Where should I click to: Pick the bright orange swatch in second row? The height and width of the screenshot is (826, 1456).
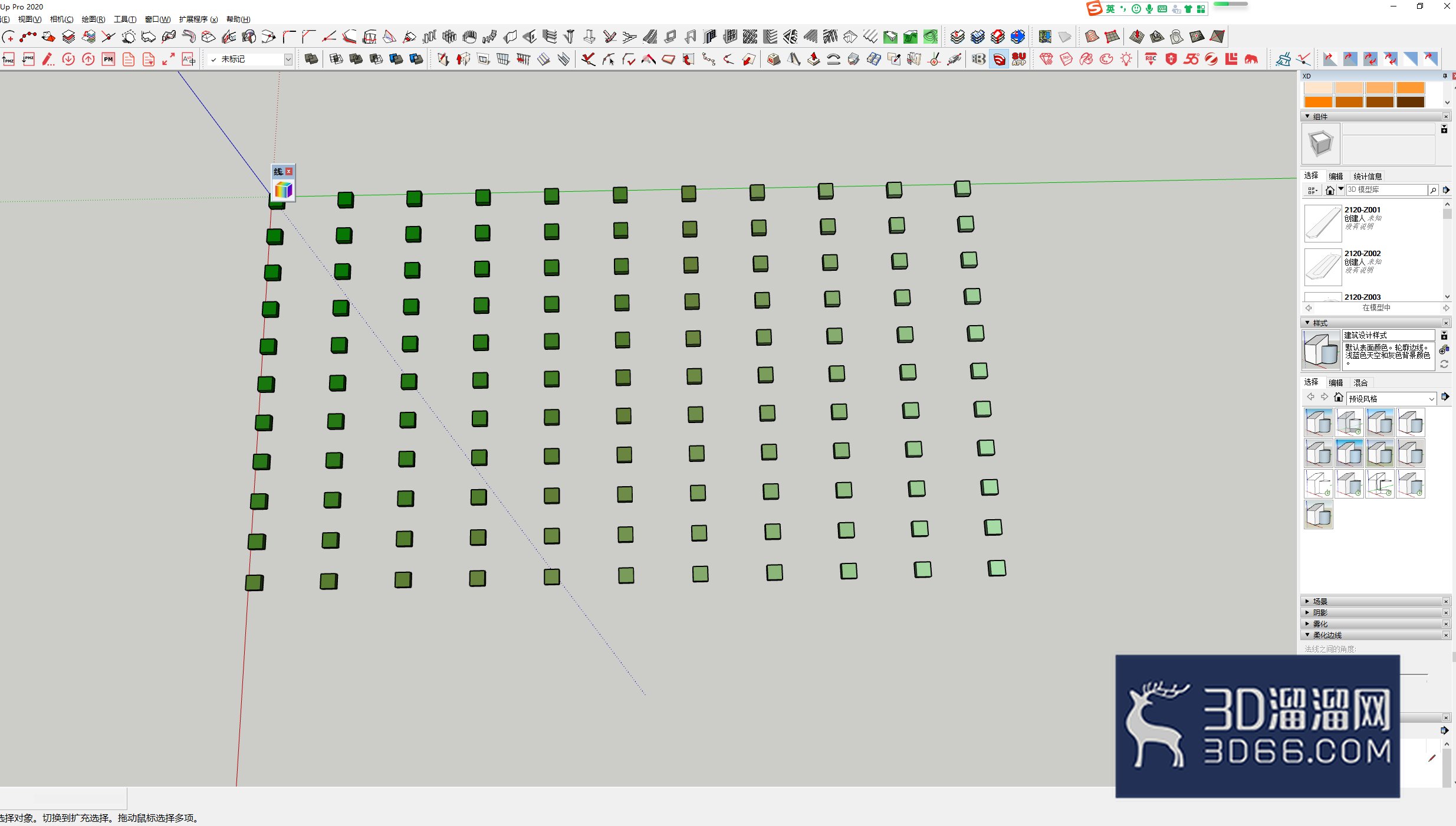tap(1318, 102)
